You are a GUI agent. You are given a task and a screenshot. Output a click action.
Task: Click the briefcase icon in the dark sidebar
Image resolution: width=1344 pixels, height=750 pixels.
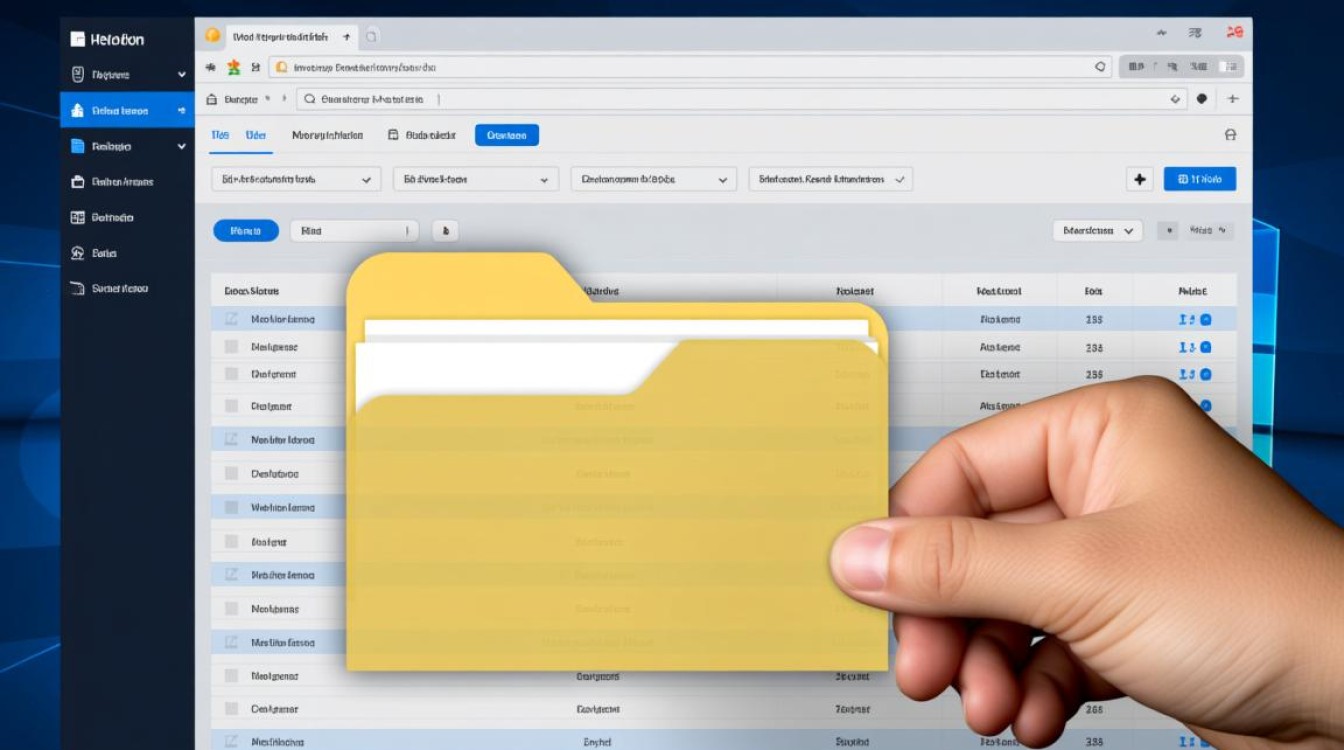pos(78,182)
